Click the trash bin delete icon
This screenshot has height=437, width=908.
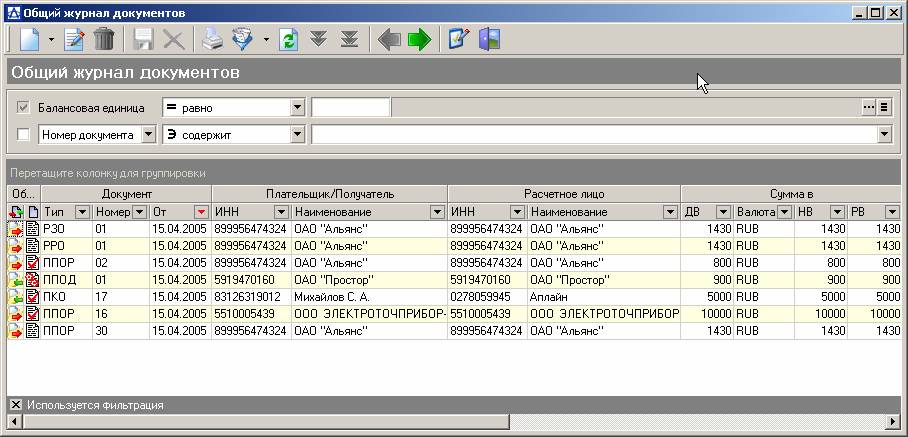coord(104,40)
